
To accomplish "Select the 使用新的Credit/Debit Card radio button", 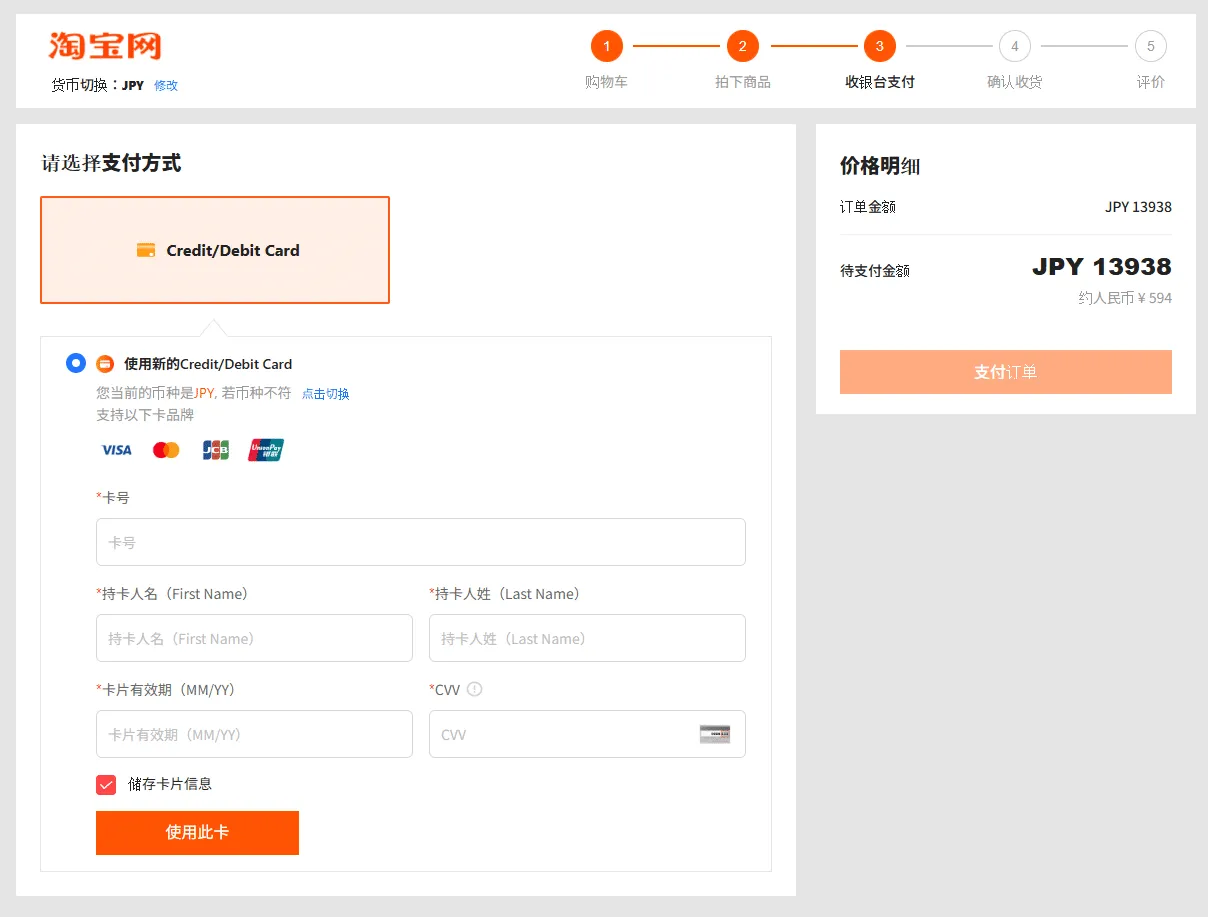I will [x=76, y=363].
